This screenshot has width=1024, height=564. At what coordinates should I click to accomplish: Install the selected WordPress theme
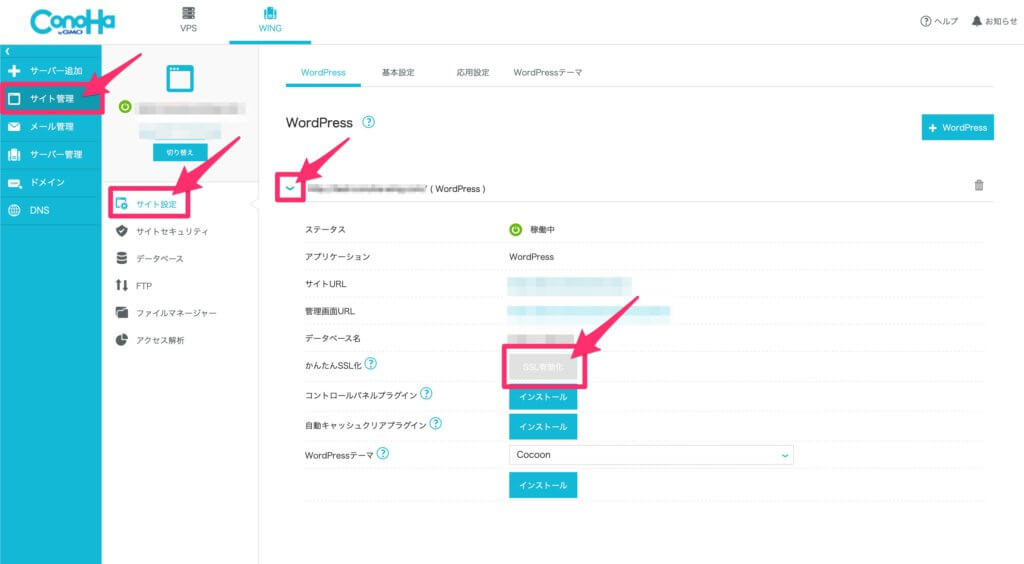(543, 485)
